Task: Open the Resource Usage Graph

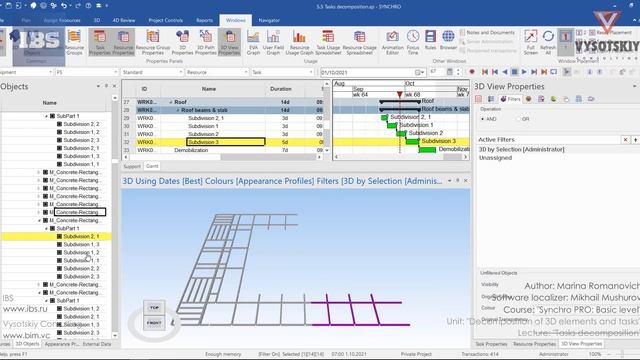Action: 299,42
